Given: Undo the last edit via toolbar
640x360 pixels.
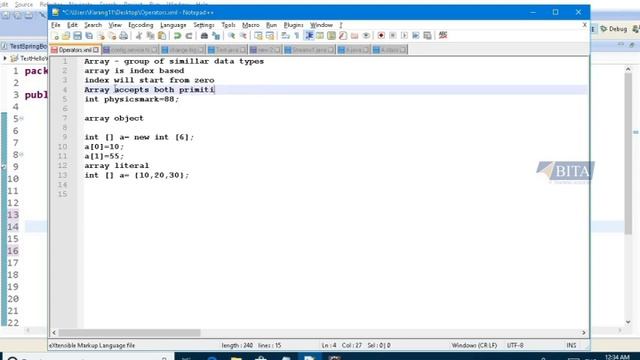Looking at the screenshot, I should [178, 36].
